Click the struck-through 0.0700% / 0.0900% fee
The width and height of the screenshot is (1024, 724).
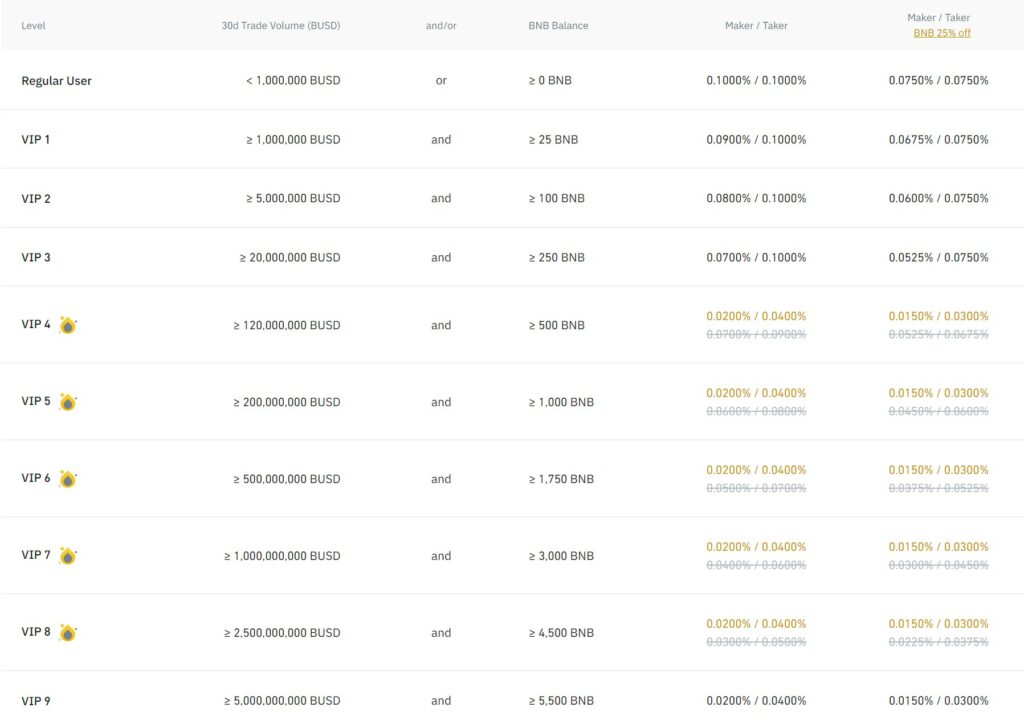(756, 335)
